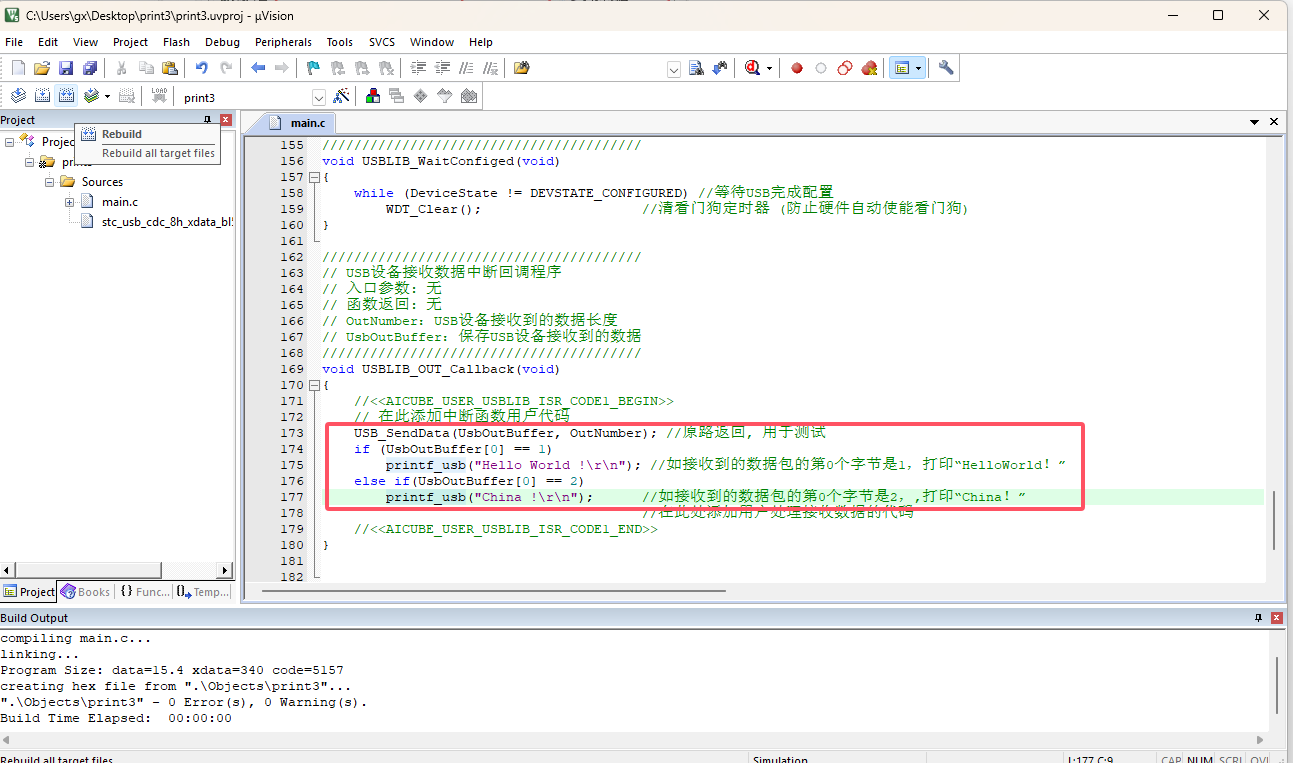Click the Rebuild all target files icon
Screen dimensions: 1293x763
click(67, 96)
